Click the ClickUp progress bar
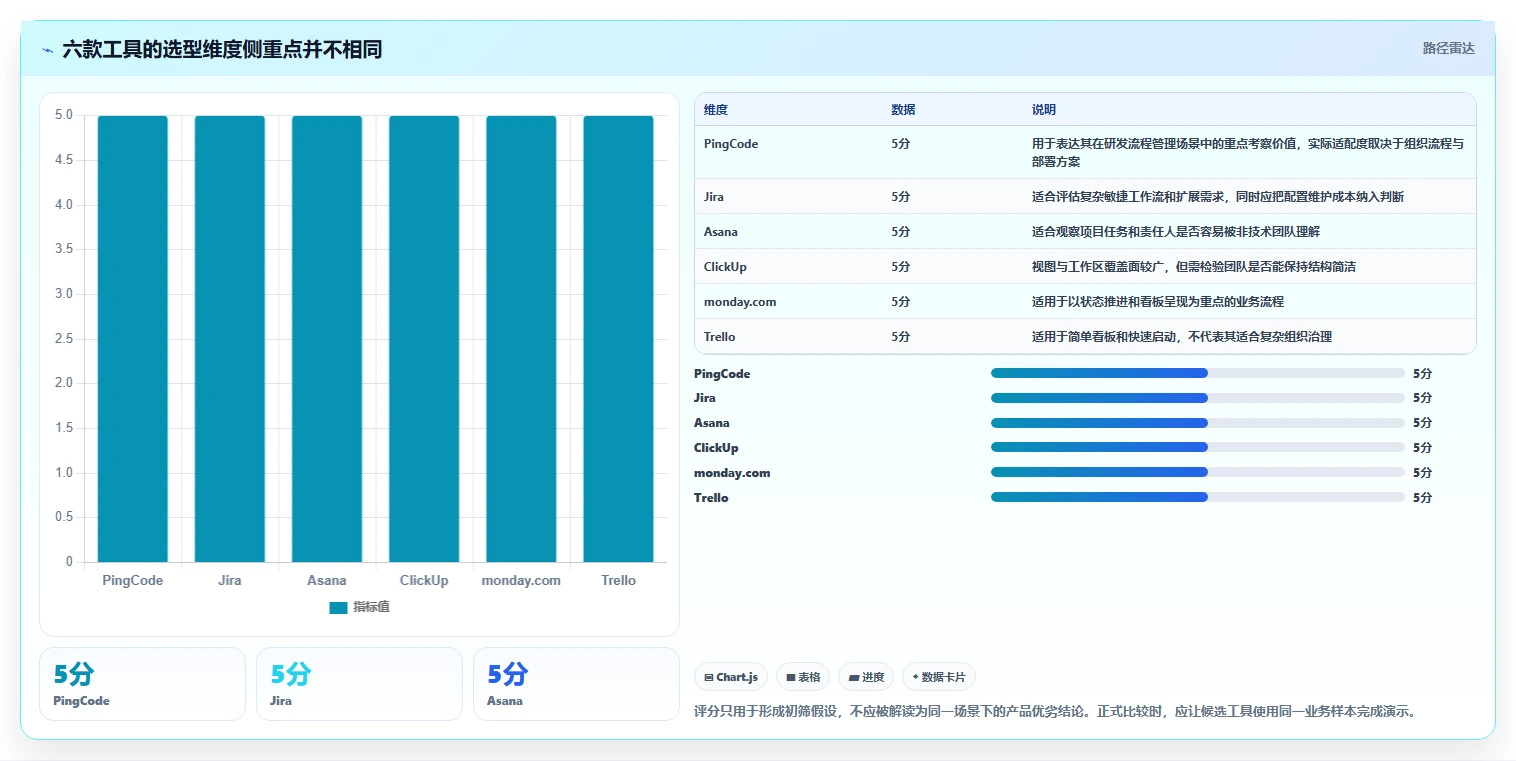Viewport: 1516px width, 761px height. 1198,447
